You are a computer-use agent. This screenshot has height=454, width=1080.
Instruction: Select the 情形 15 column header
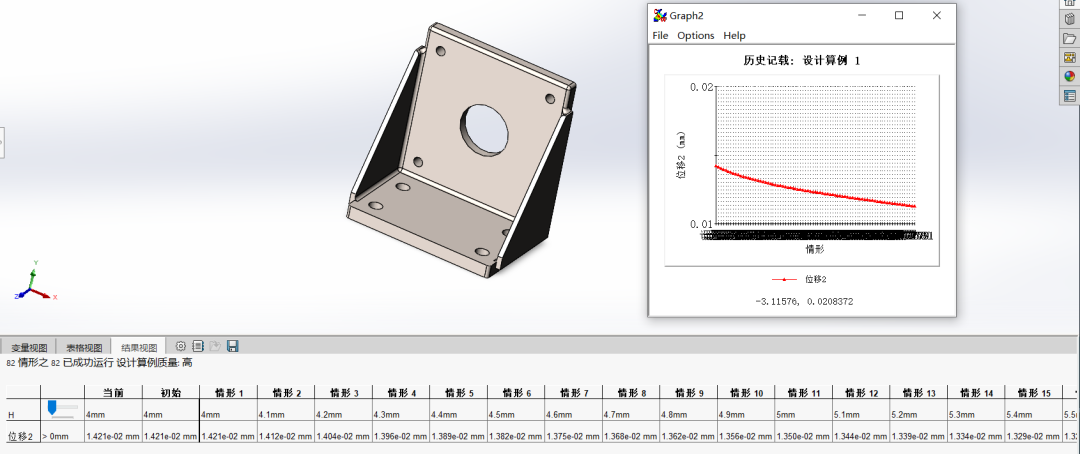coord(1032,393)
